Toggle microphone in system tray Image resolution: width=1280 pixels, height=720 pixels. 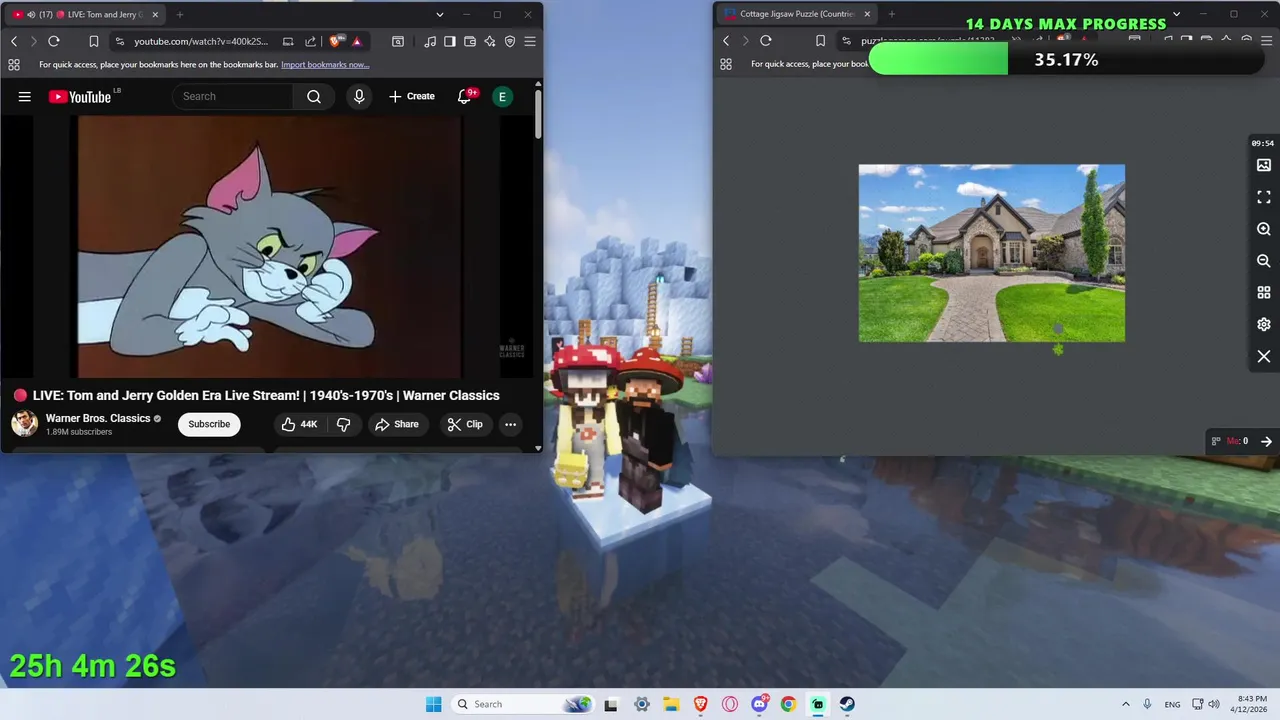[x=1147, y=704]
